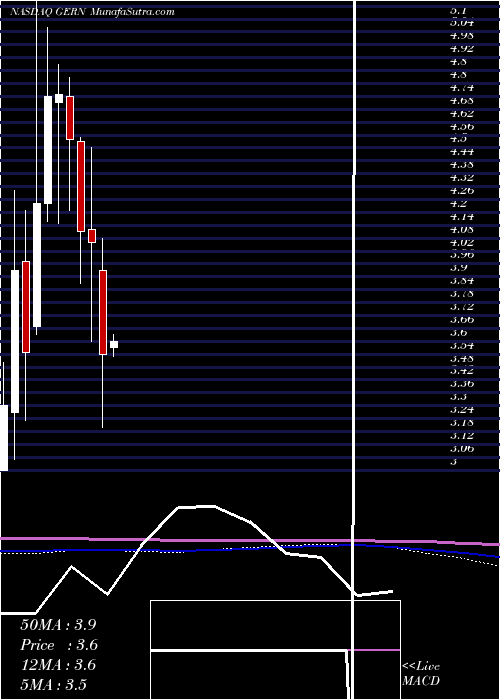Viewport: 500px width, 700px height.
Task: Select the 3.06 price axis label
Action: [x=462, y=448]
